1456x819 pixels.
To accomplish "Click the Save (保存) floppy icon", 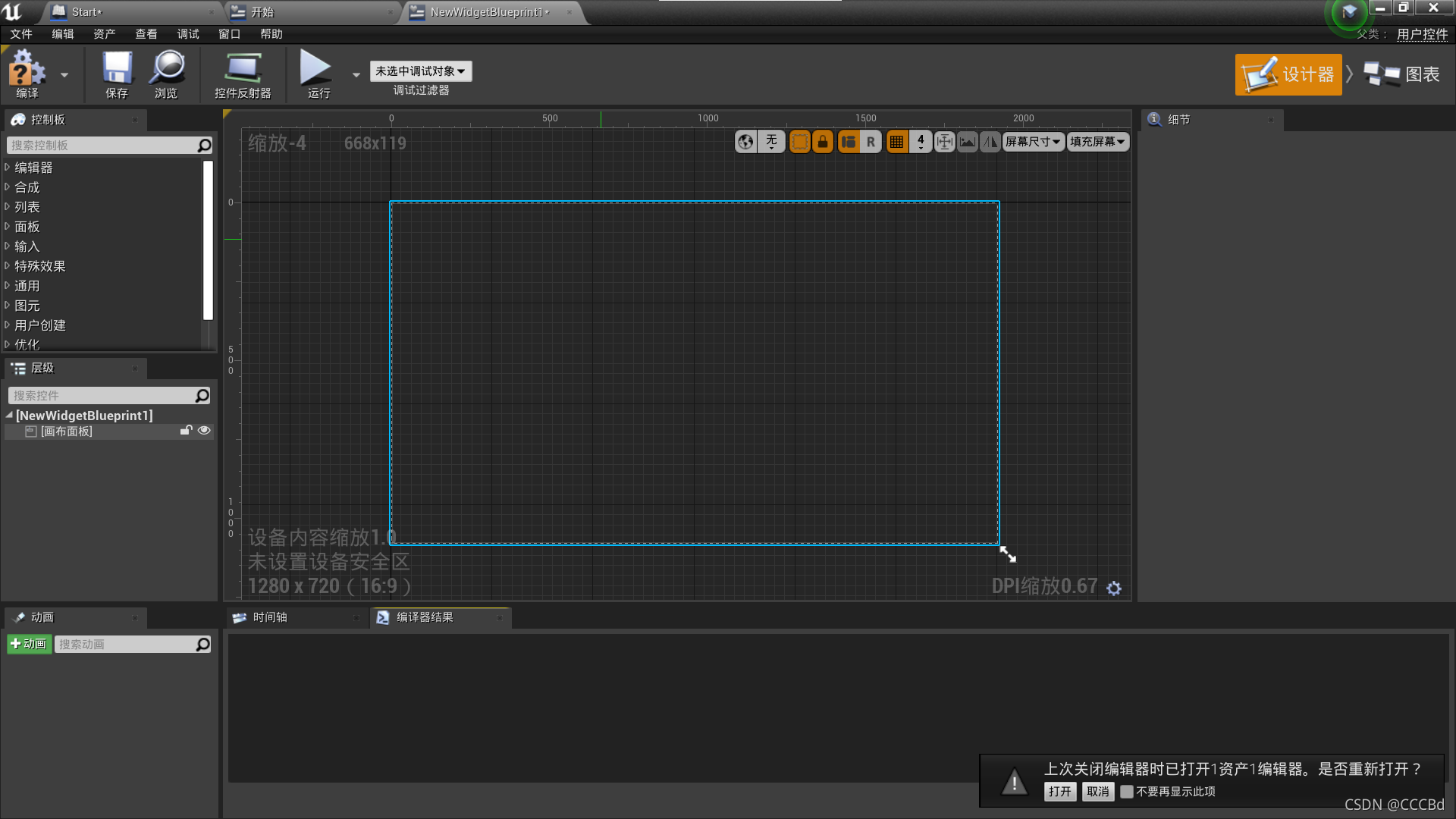I will click(x=117, y=74).
